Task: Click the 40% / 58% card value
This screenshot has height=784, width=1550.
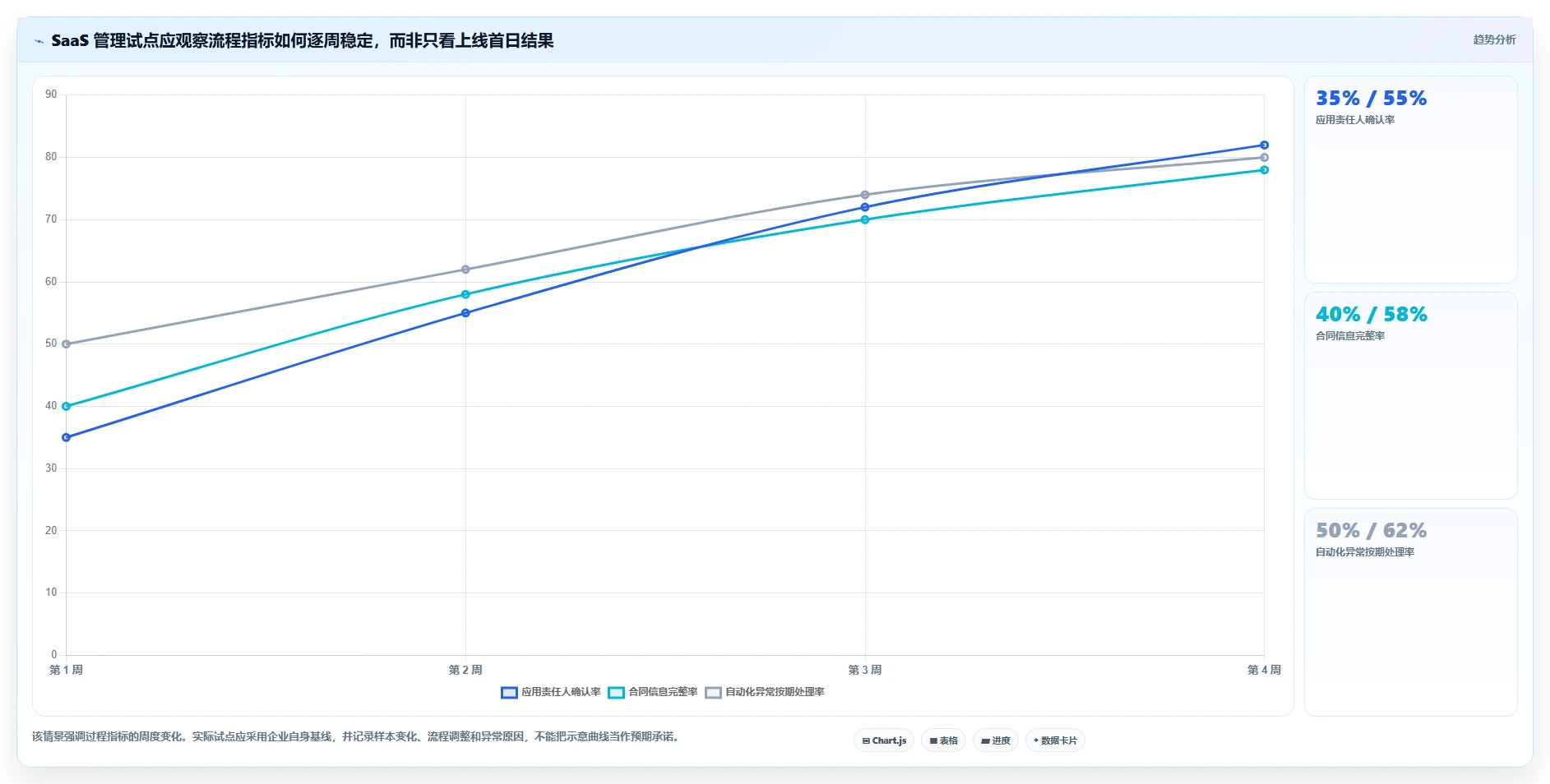Action: point(1371,315)
